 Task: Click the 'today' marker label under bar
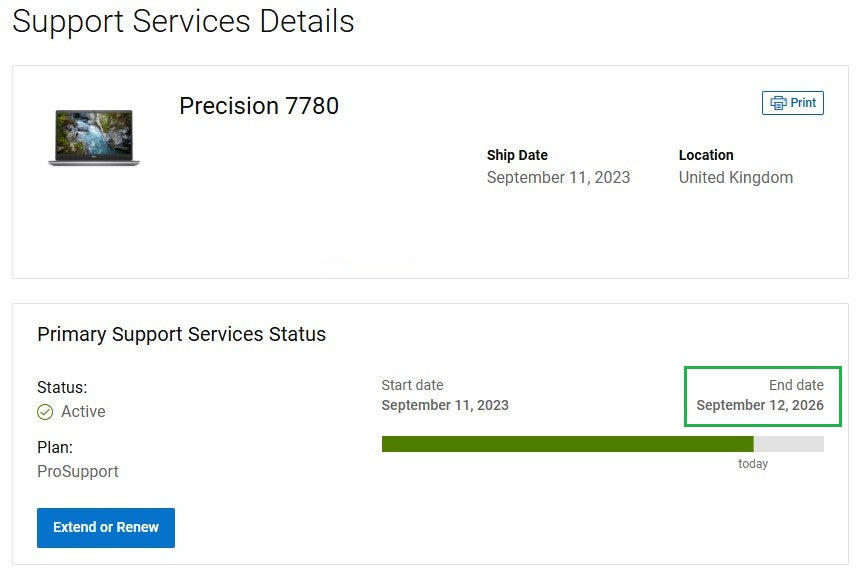coord(753,464)
